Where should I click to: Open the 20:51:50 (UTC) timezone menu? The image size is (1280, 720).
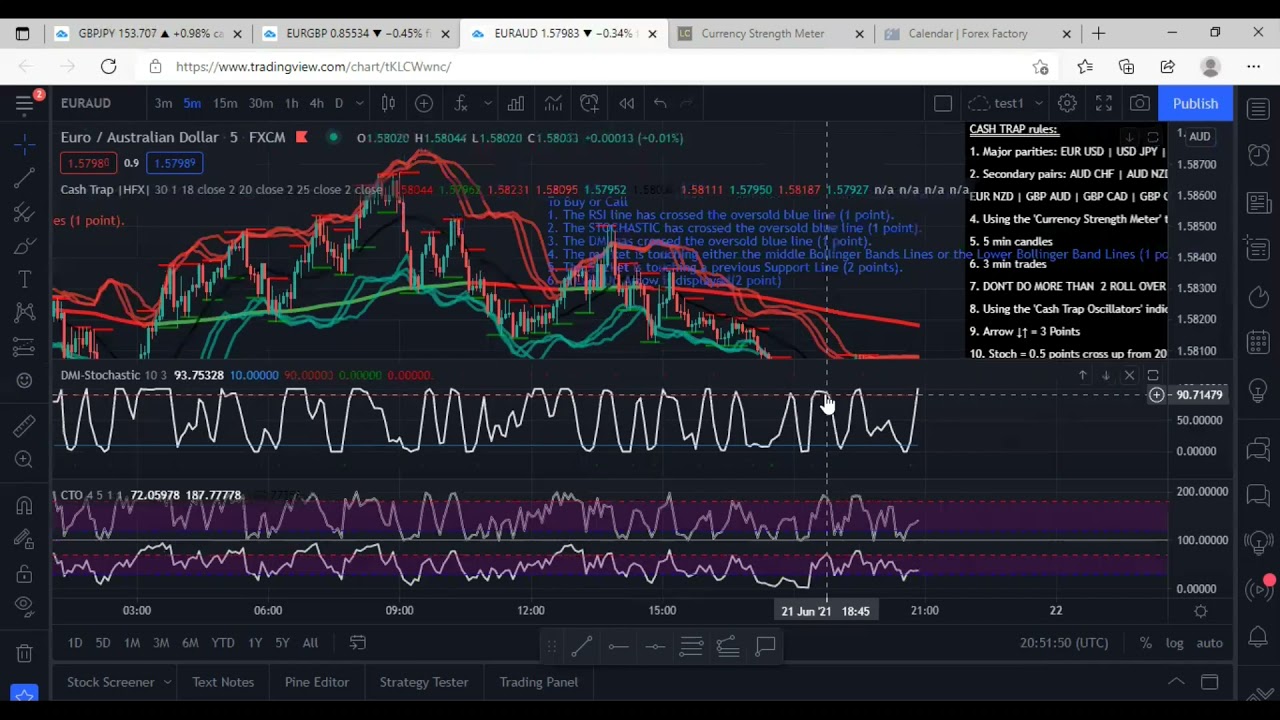(x=1064, y=643)
